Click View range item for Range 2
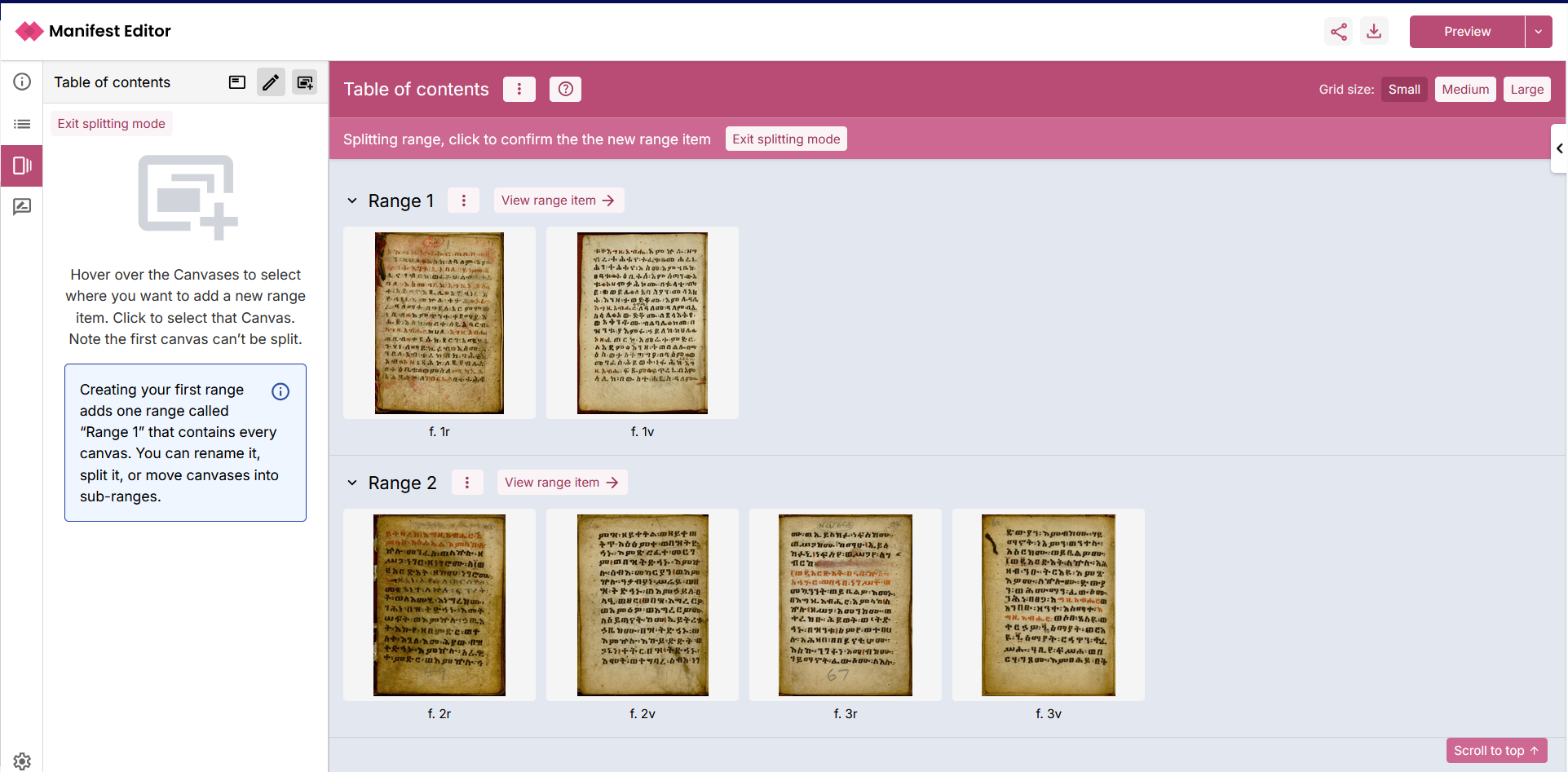Screen dimensions: 1568x772 [562, 483]
